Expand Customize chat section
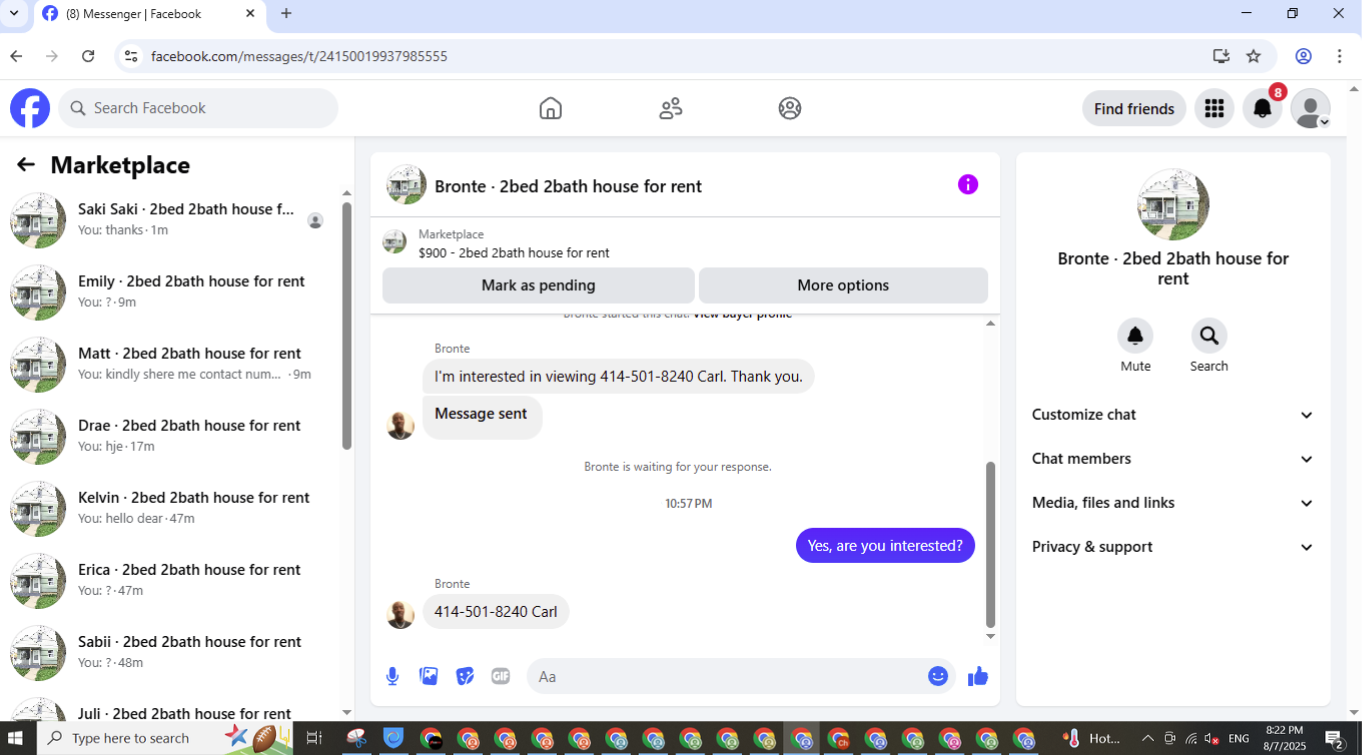This screenshot has height=755, width=1363. [x=1173, y=415]
